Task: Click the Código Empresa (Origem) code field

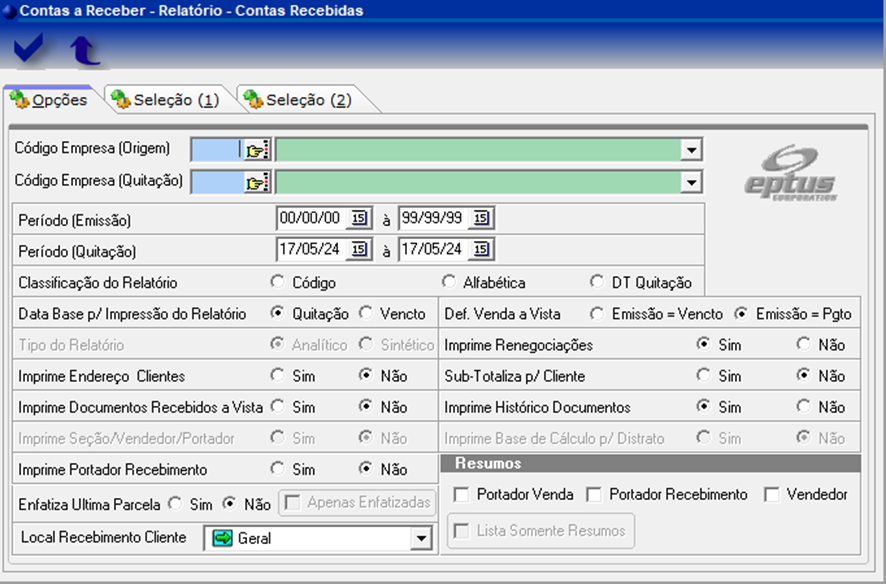Action: (x=216, y=150)
